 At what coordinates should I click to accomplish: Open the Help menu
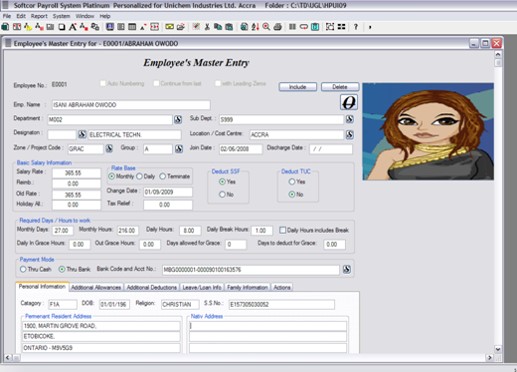click(x=105, y=16)
